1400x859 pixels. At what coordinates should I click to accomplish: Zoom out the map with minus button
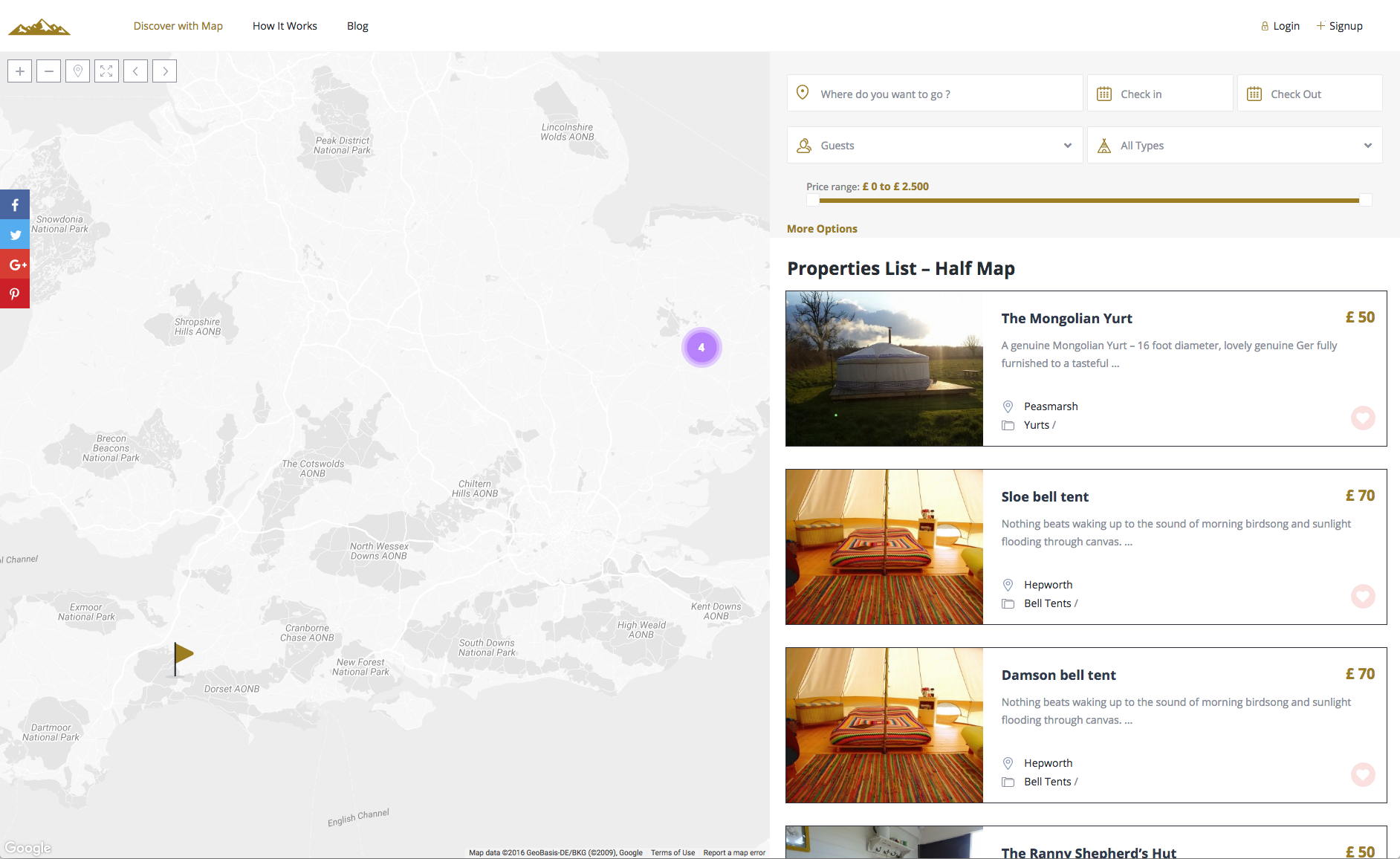tap(49, 71)
